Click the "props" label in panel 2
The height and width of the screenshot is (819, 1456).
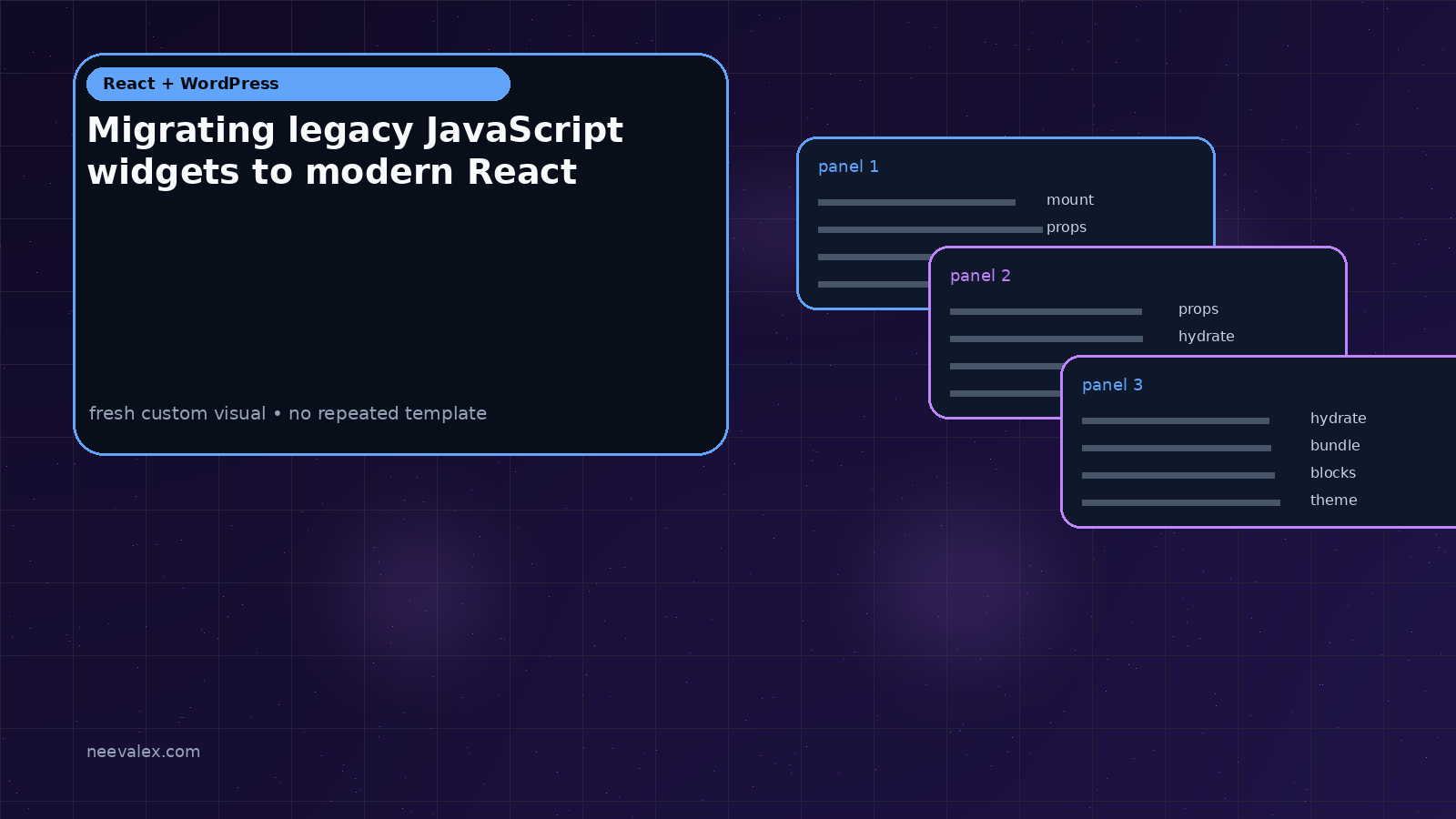1198,309
